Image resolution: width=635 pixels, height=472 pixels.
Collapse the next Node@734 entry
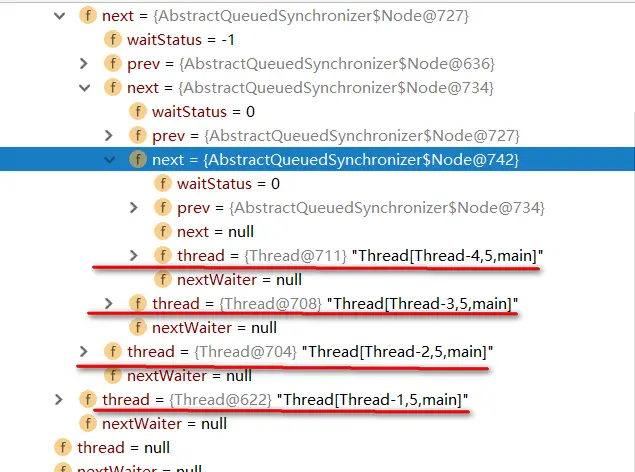pos(84,88)
